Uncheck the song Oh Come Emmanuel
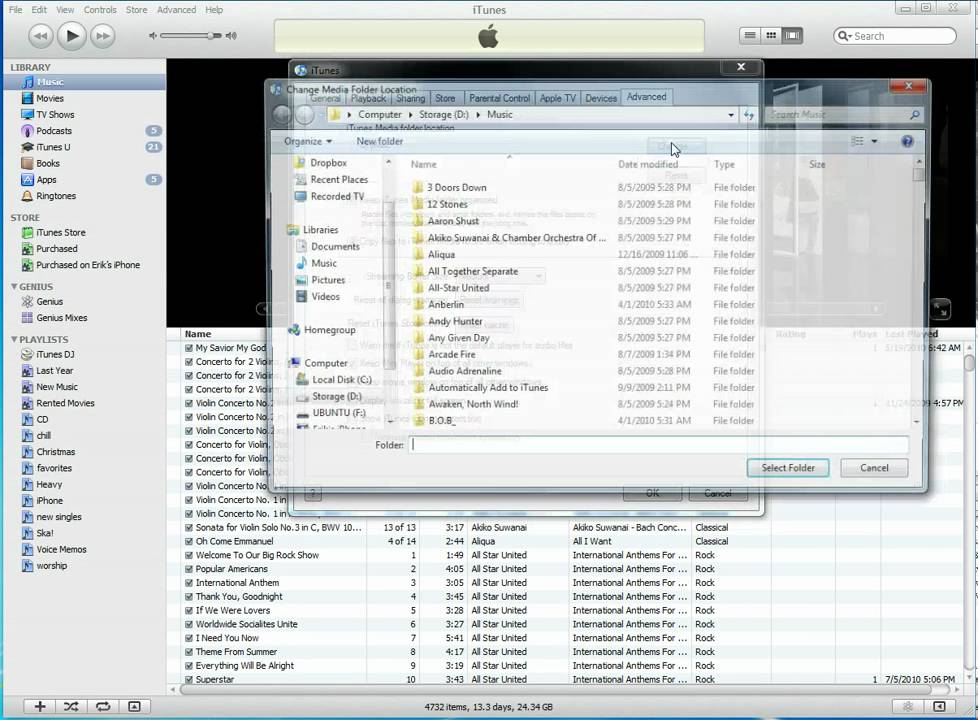 [x=188, y=541]
